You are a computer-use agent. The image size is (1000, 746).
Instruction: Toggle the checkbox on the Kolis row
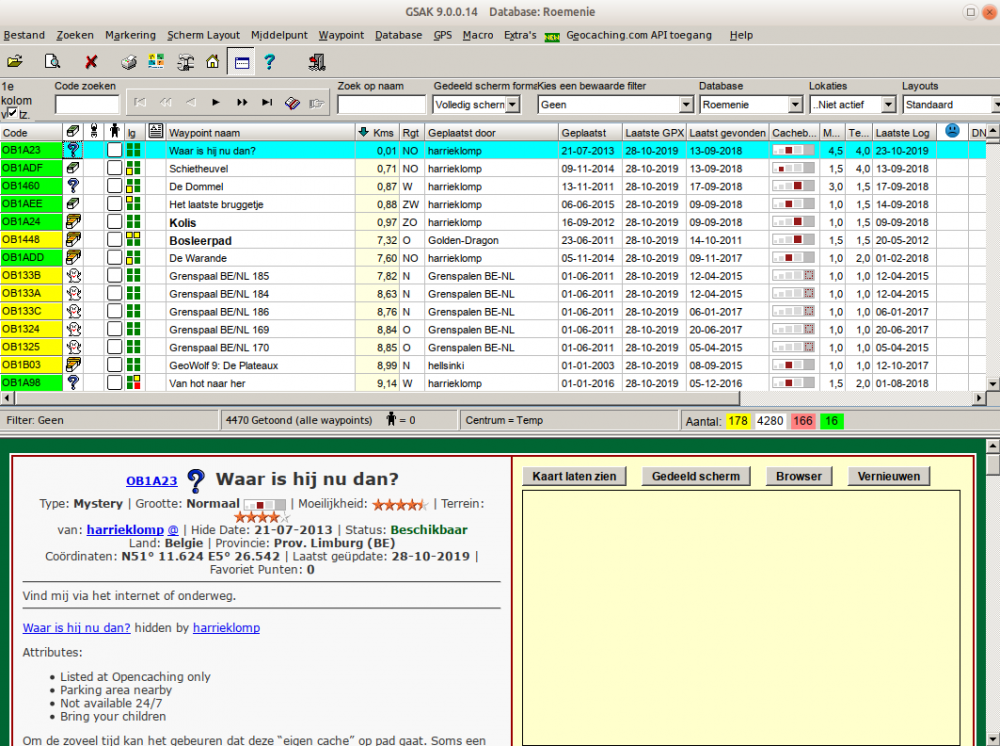click(114, 222)
